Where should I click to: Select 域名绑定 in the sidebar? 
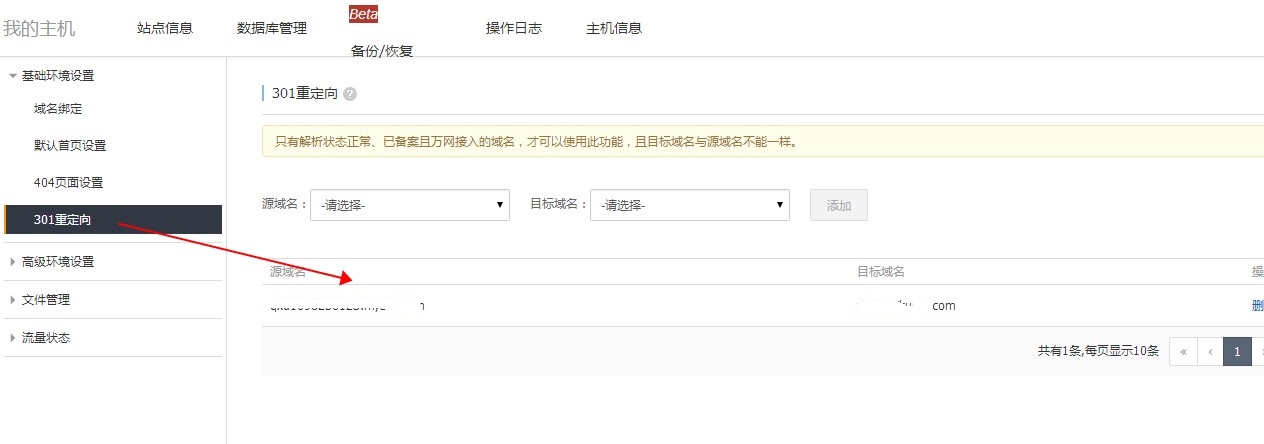click(58, 109)
